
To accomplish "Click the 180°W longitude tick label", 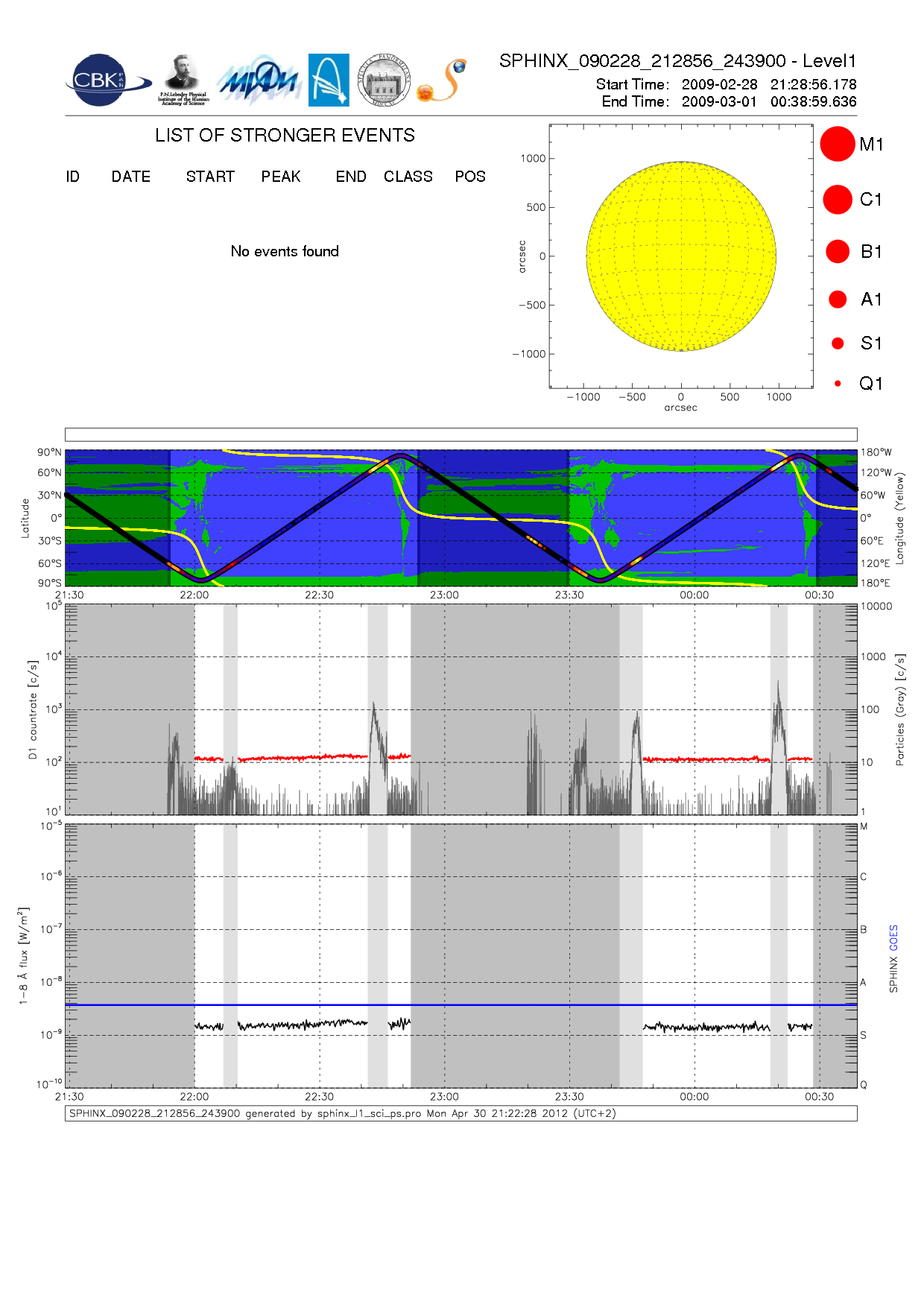I will pos(876,452).
